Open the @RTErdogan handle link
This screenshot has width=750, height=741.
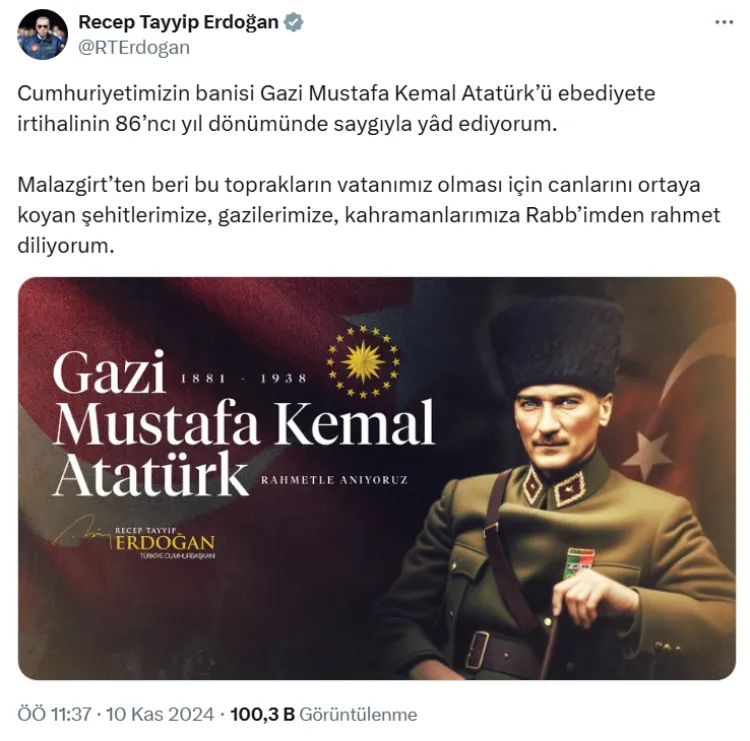134,47
